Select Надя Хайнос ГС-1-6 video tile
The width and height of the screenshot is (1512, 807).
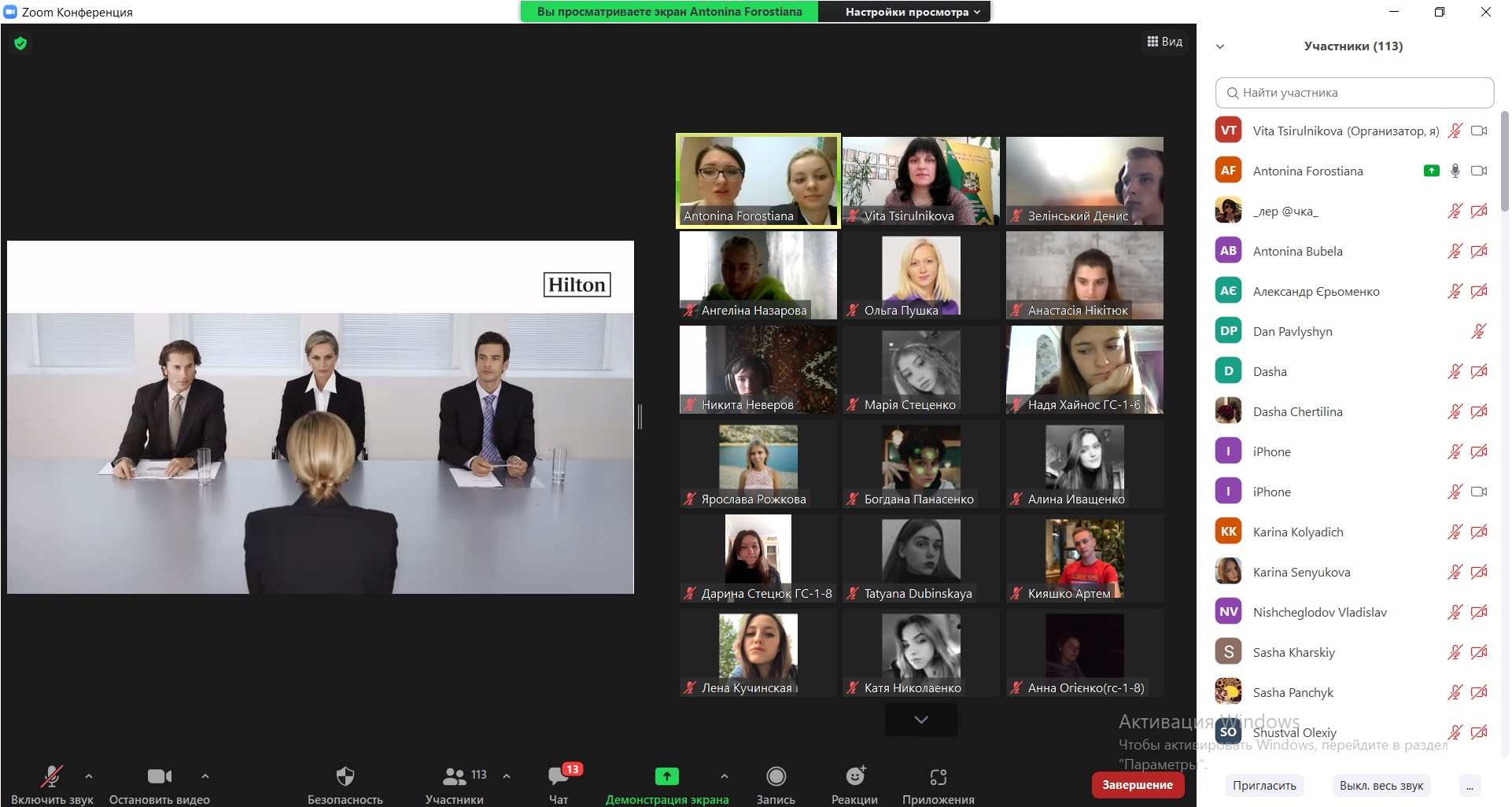[1085, 370]
